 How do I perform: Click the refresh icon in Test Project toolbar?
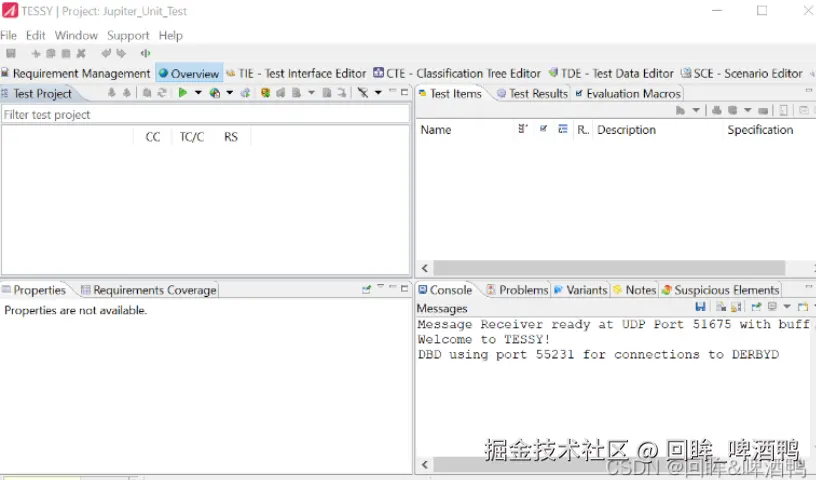162,93
